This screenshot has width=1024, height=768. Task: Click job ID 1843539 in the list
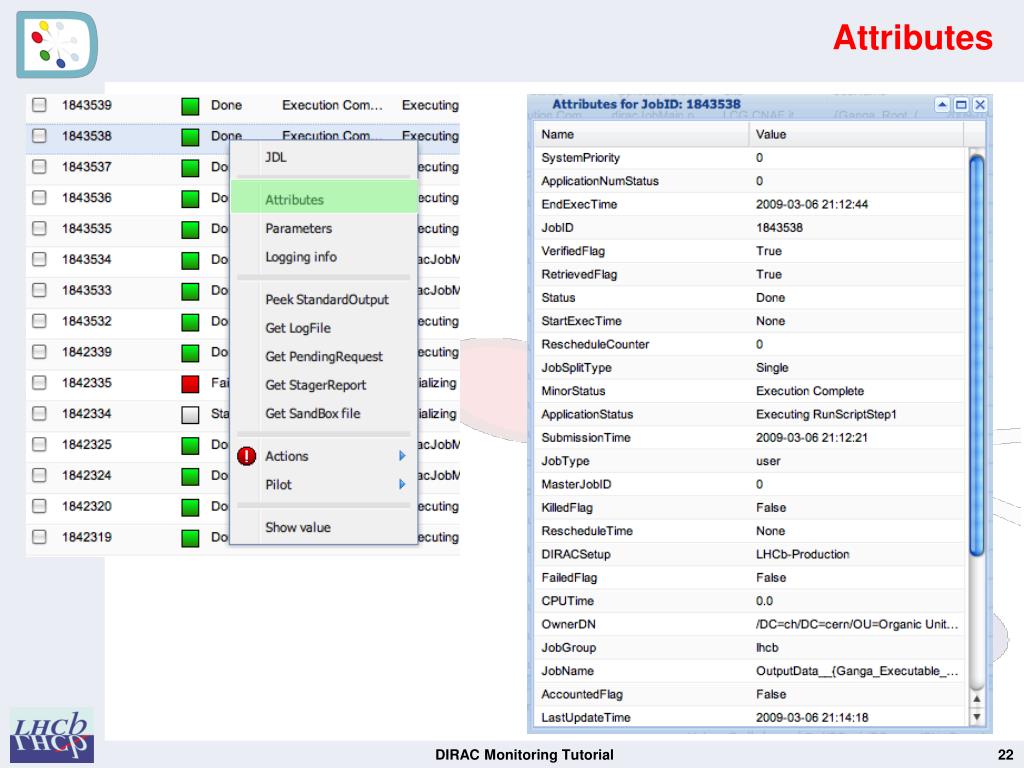coord(87,105)
